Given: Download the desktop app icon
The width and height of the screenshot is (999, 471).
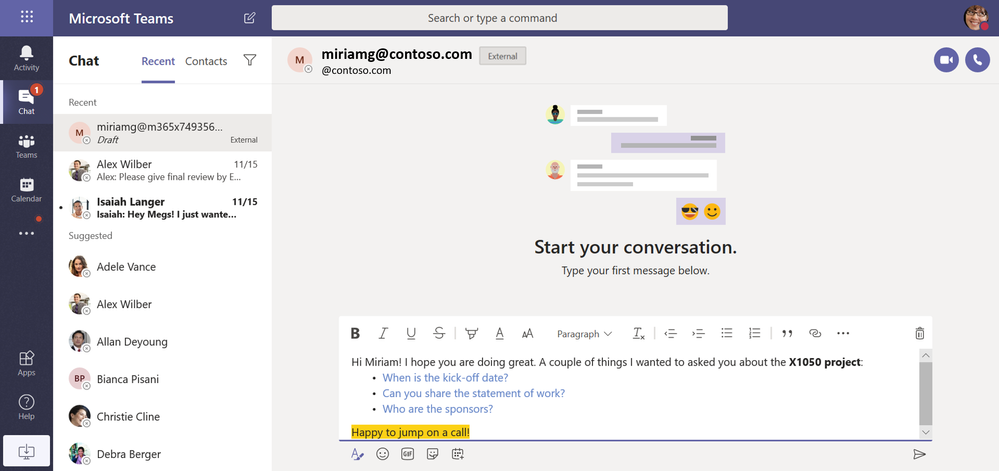Looking at the screenshot, I should tap(26, 451).
